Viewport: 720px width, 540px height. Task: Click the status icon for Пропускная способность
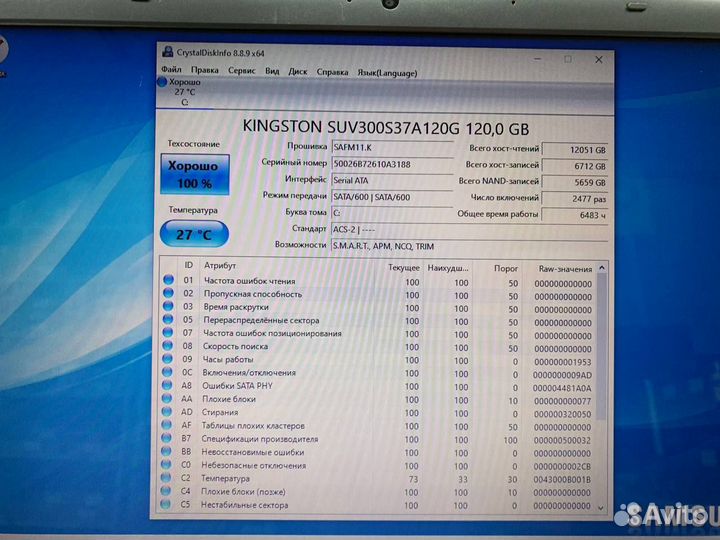(x=168, y=292)
